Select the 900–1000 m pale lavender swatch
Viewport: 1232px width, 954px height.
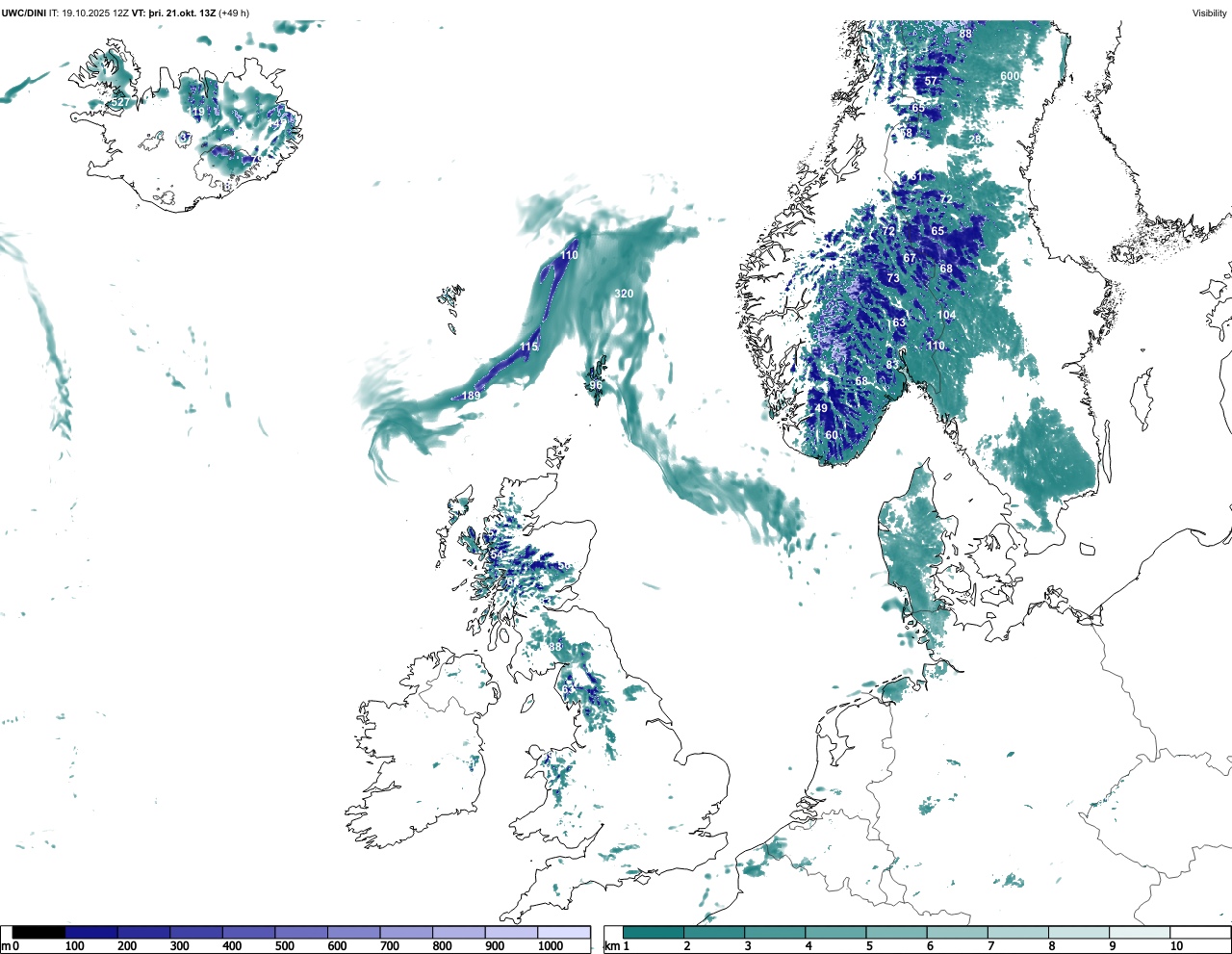[511, 932]
